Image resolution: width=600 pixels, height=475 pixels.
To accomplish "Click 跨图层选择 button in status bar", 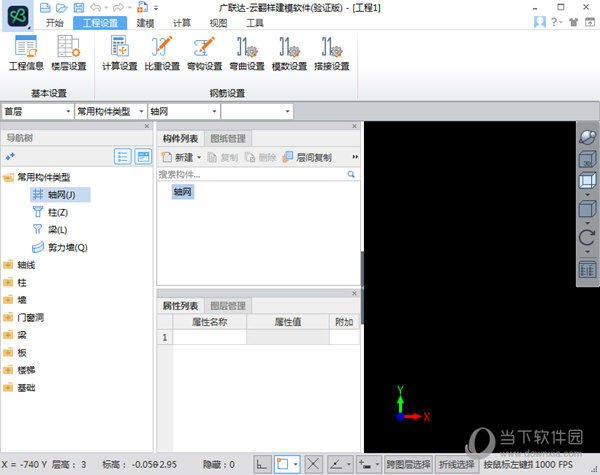I will pos(409,465).
